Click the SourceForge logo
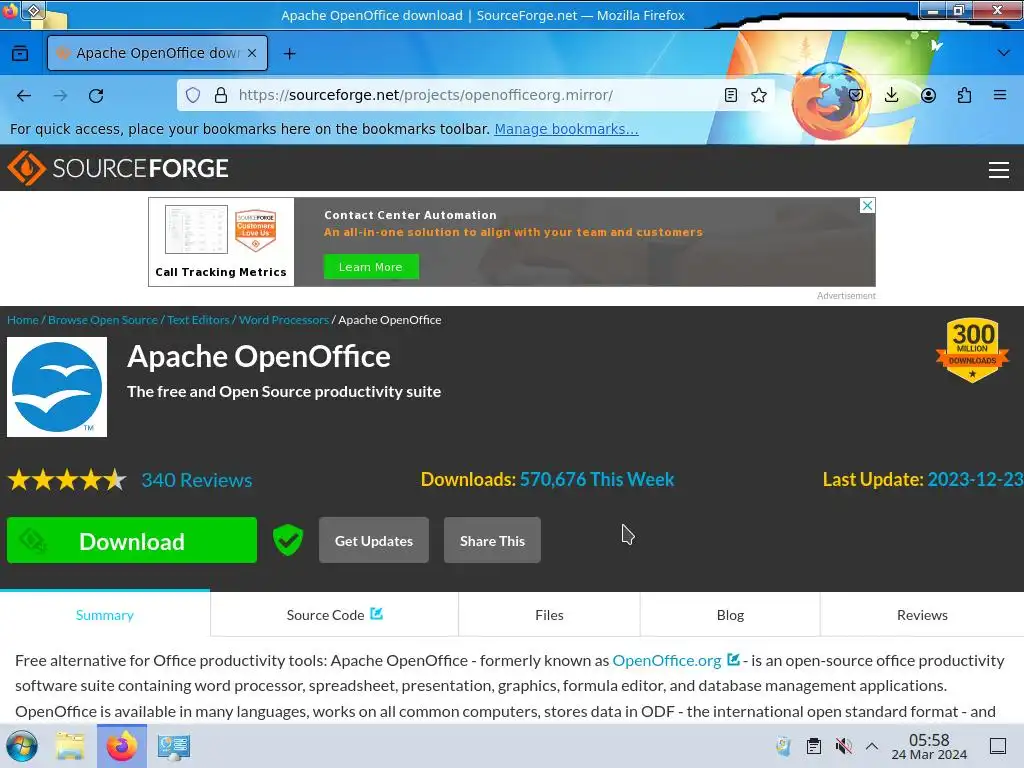The width and height of the screenshot is (1024, 768). click(x=118, y=168)
